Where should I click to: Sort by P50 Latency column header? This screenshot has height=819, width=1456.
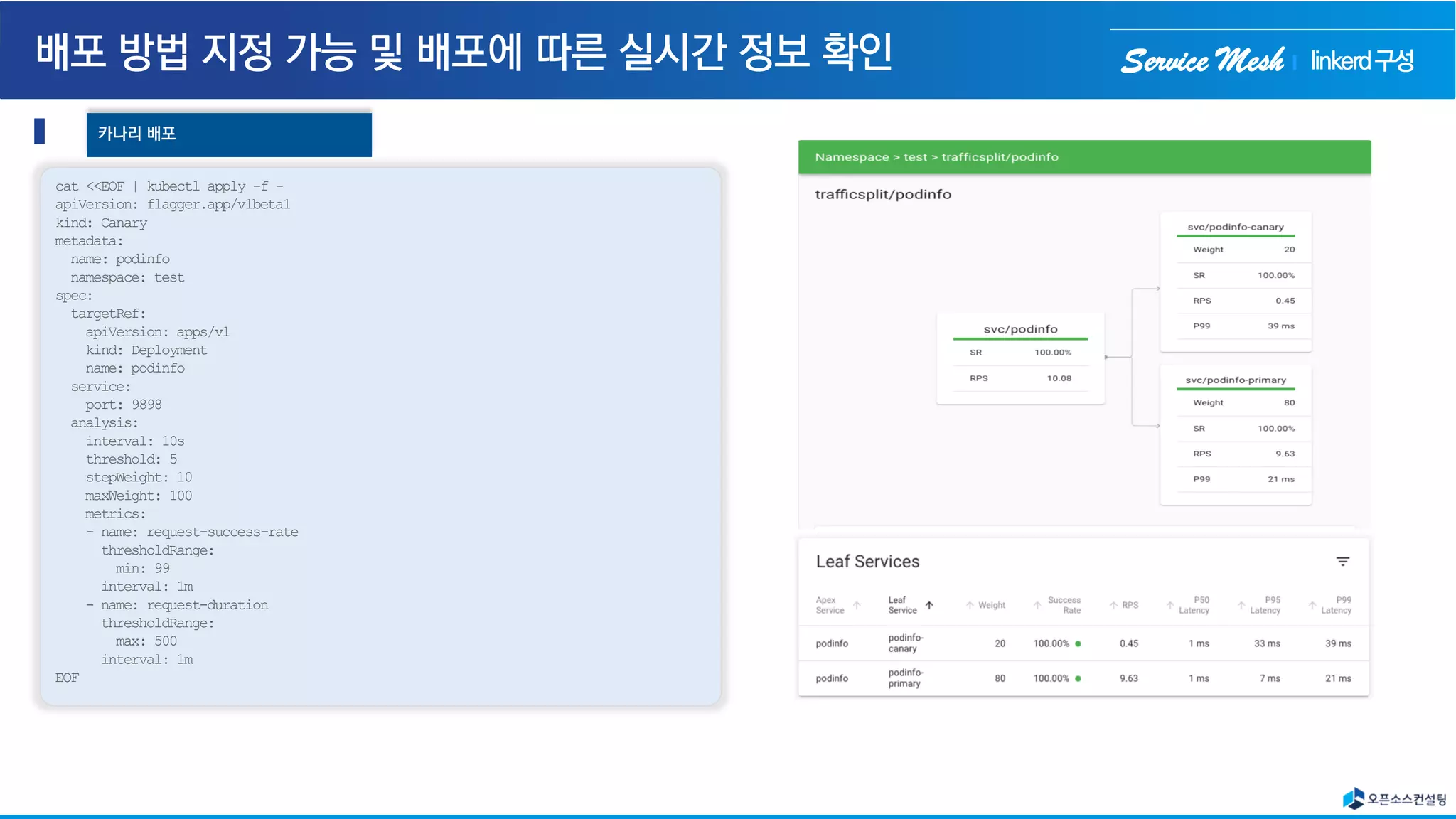[x=1194, y=605]
